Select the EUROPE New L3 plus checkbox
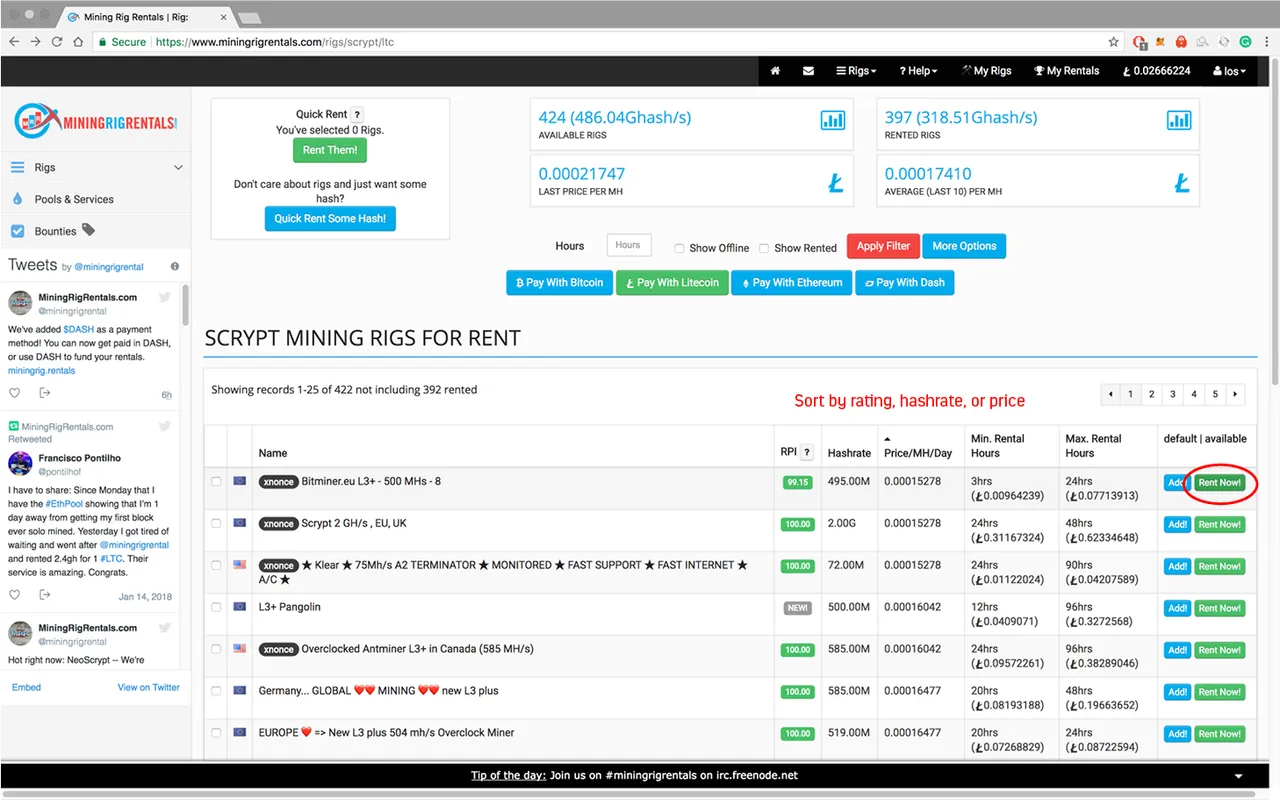This screenshot has width=1280, height=800. pos(216,733)
